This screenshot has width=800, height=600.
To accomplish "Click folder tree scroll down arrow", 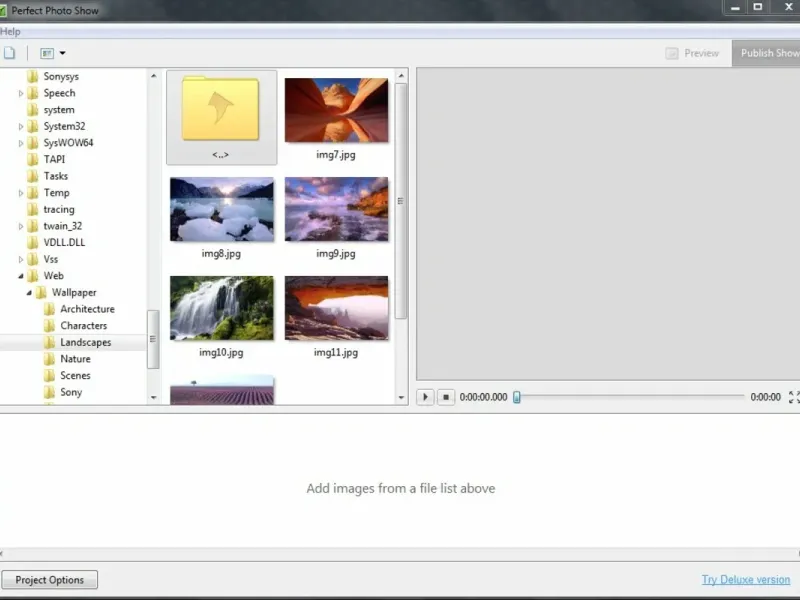I will point(154,397).
